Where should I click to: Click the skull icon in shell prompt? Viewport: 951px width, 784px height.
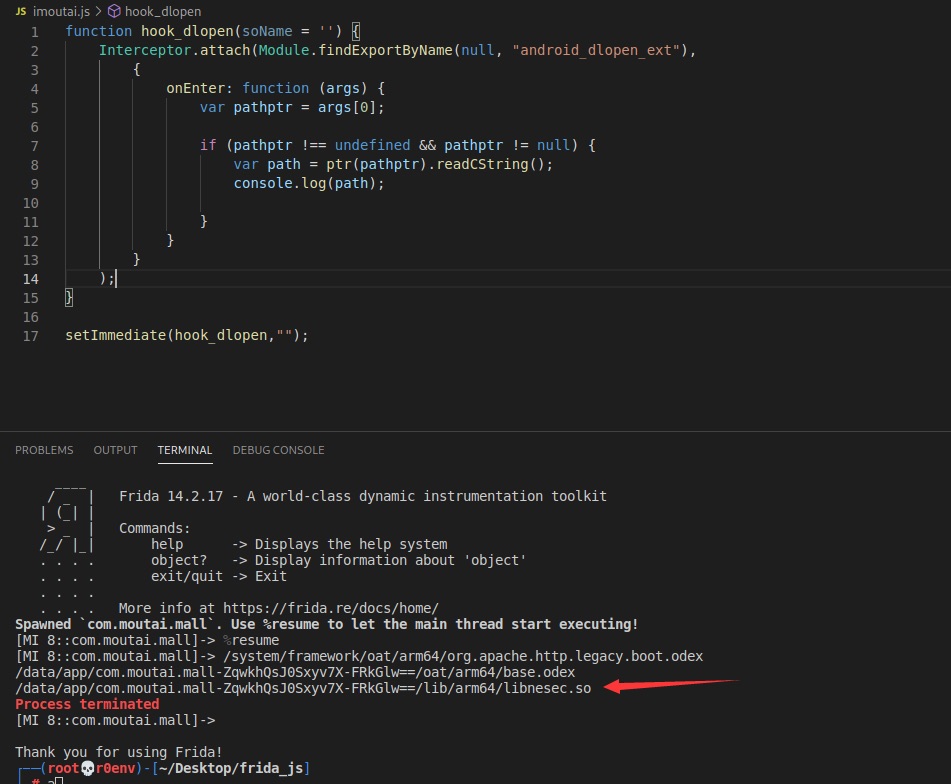pos(88,768)
